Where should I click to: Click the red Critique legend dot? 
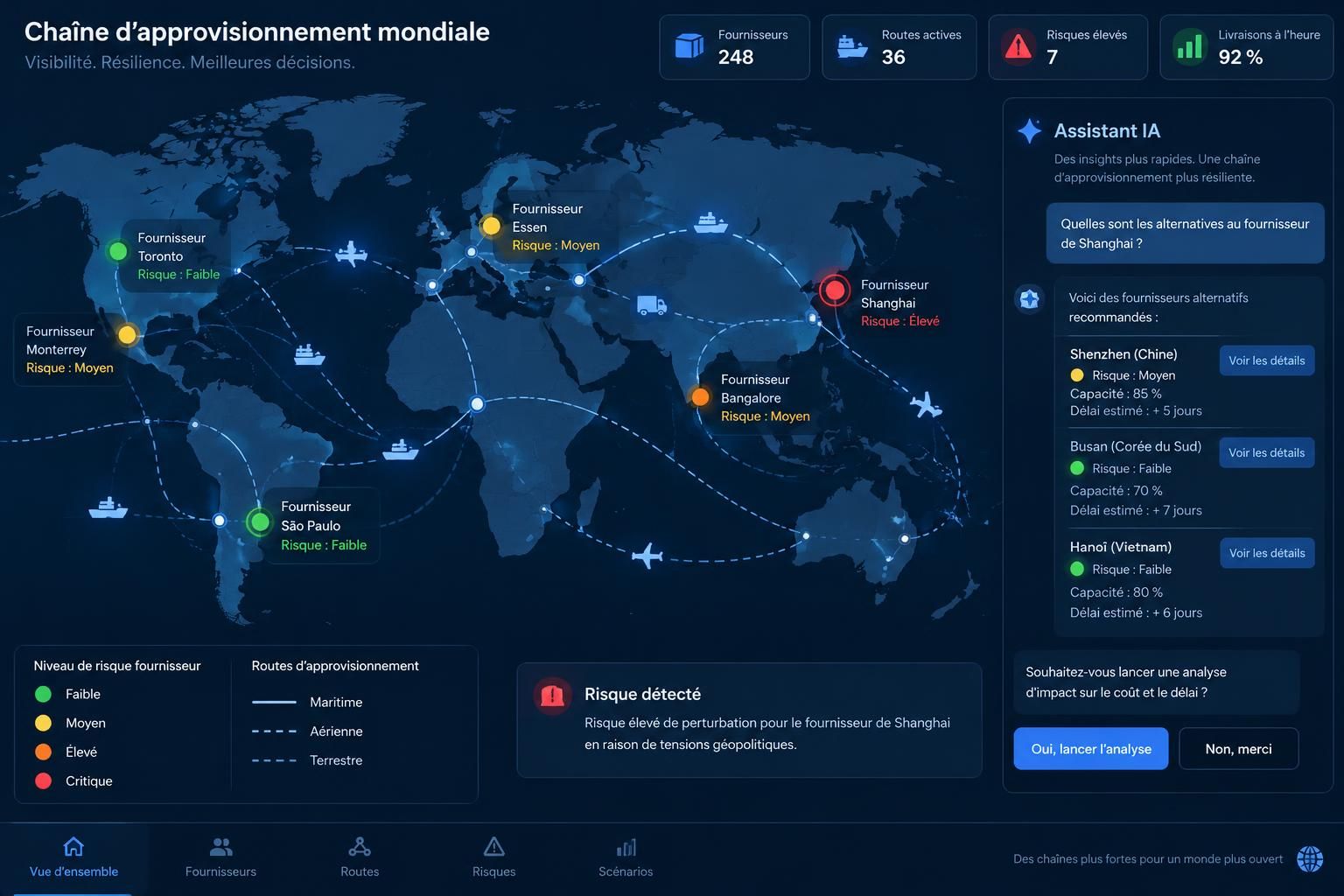click(x=43, y=780)
